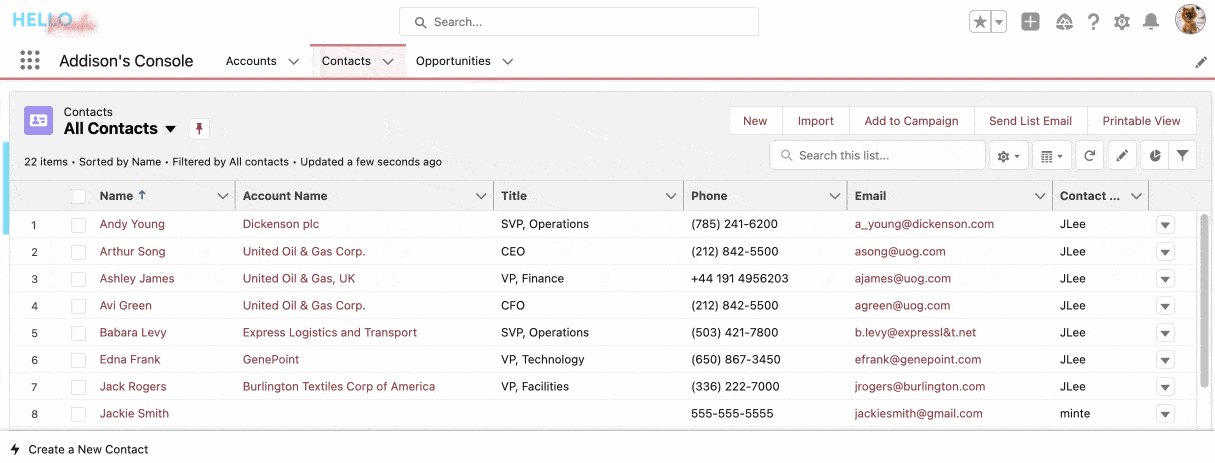The image size is (1215, 463).
Task: Open row actions for Avi Green
Action: pyautogui.click(x=1165, y=306)
